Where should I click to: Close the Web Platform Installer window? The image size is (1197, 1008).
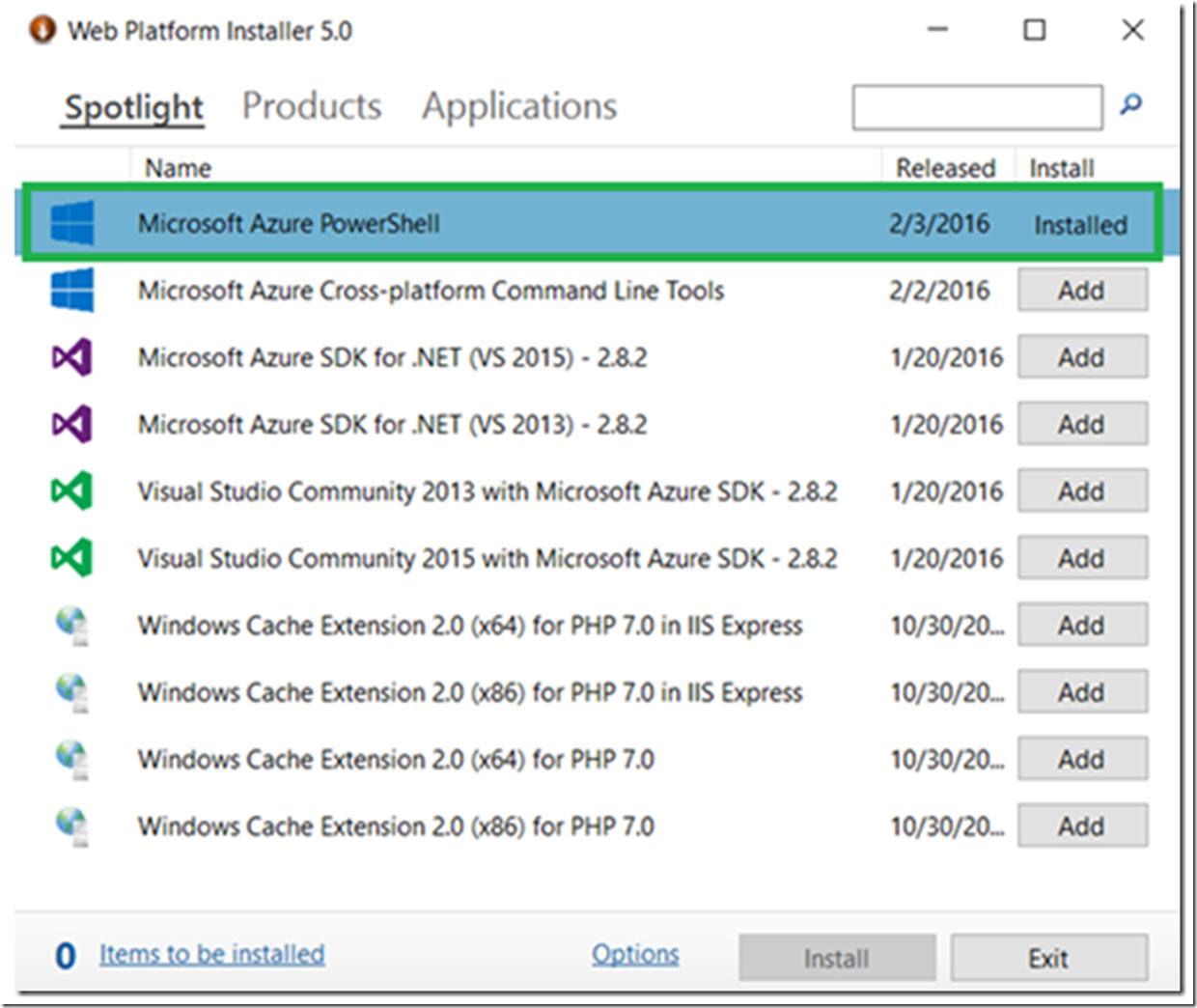click(1133, 30)
